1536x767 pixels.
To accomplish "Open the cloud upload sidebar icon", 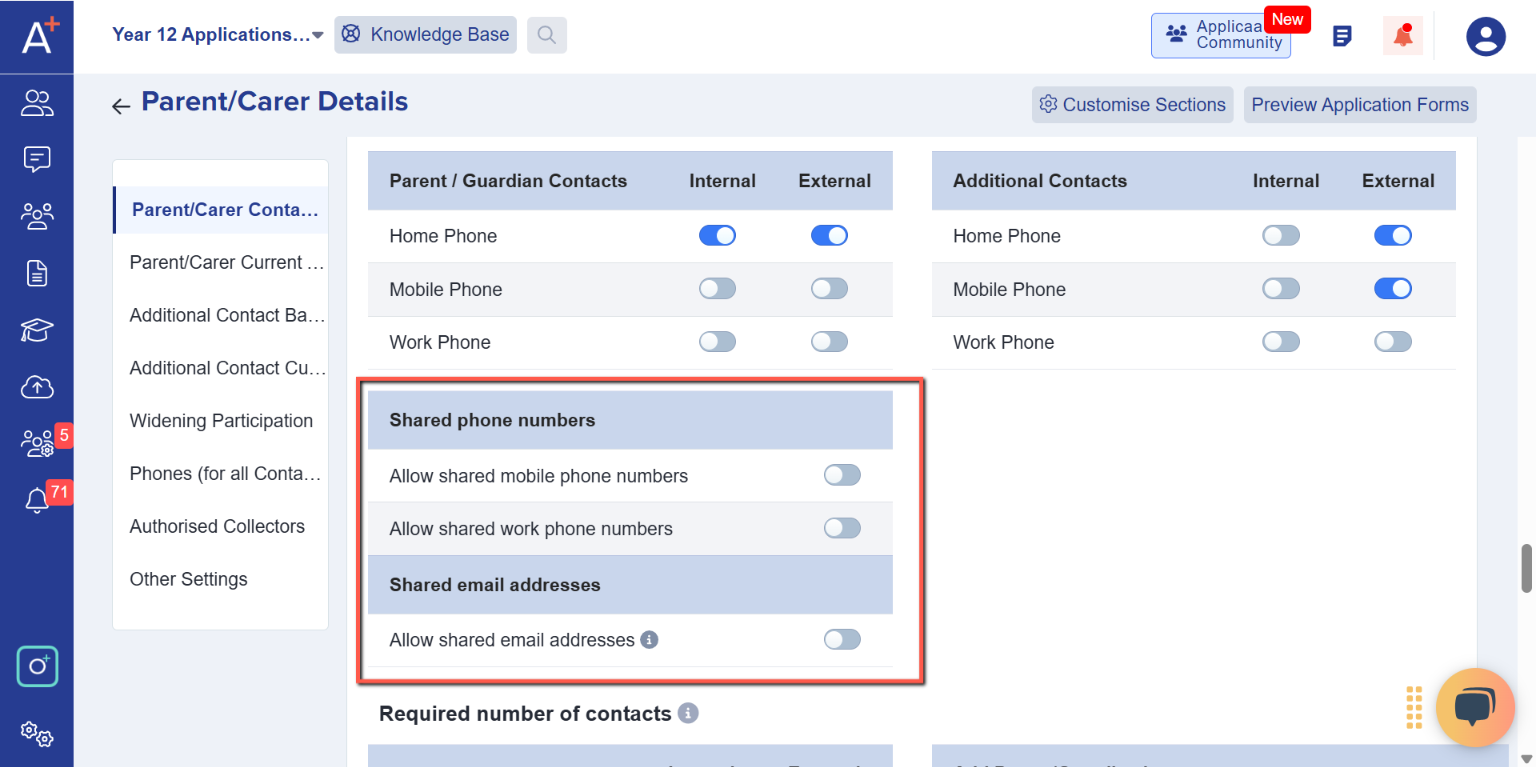I will click(x=37, y=387).
